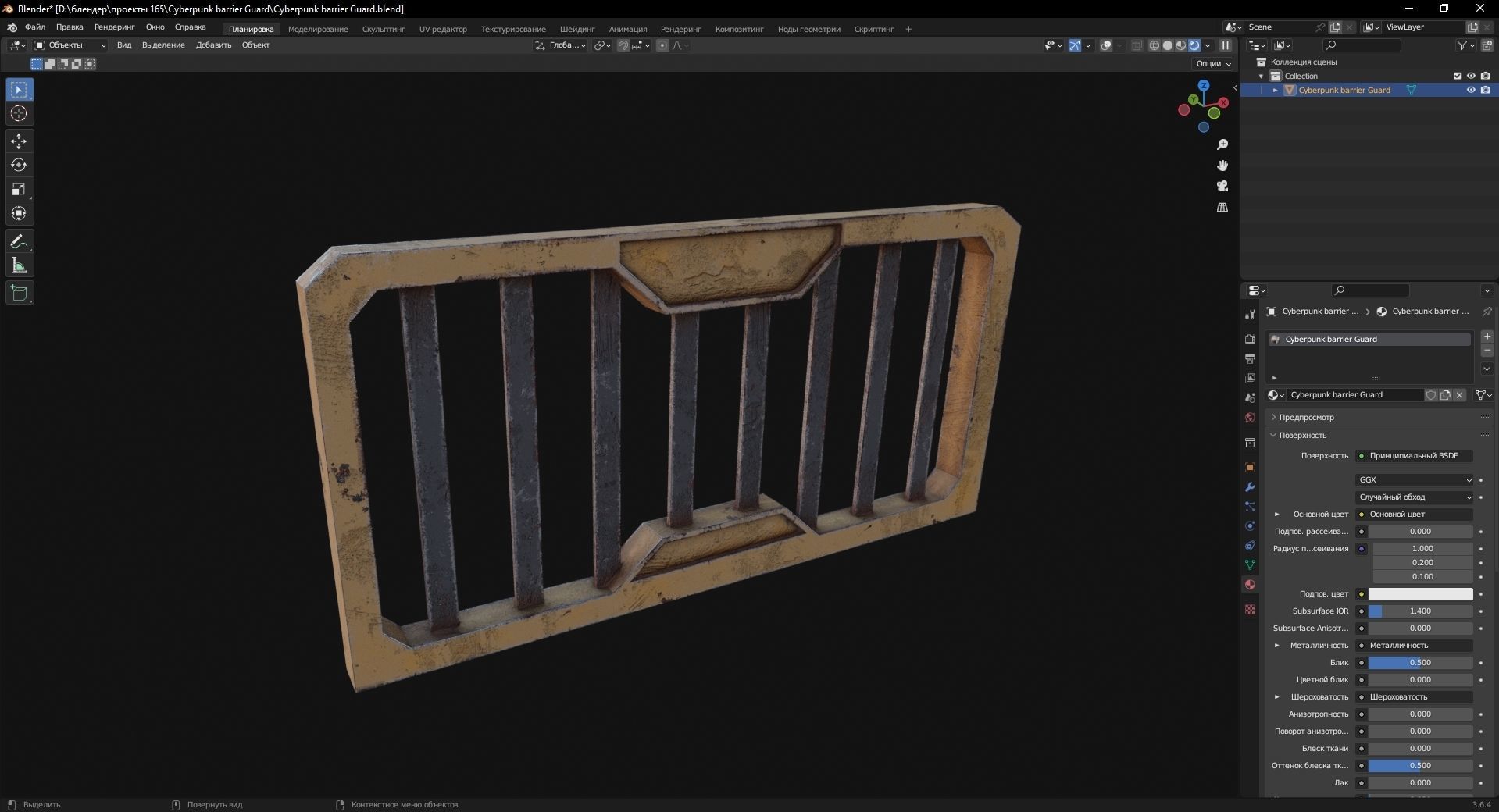Switch to solid viewport shading
This screenshot has width=1499, height=812.
click(x=1168, y=45)
